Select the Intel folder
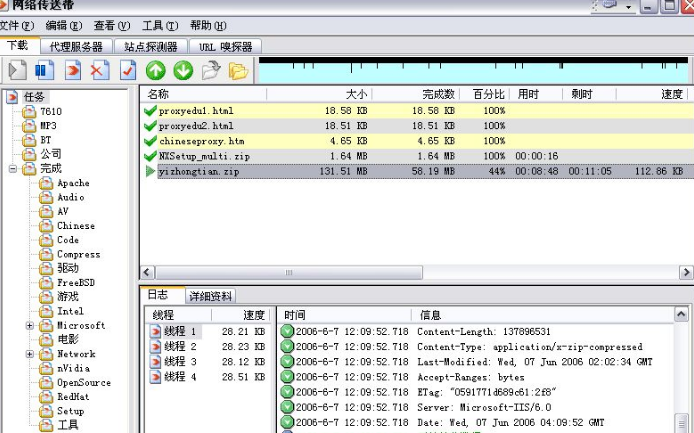The height and width of the screenshot is (433, 694). click(70, 311)
